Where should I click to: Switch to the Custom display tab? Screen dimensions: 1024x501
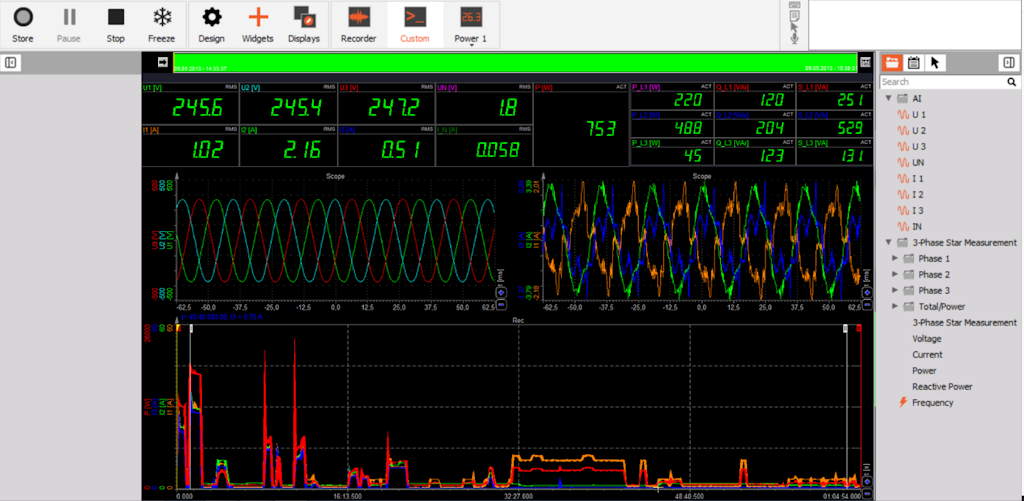tap(415, 25)
